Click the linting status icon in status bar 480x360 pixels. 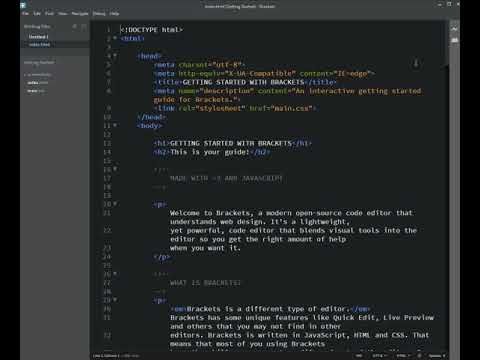click(x=419, y=356)
